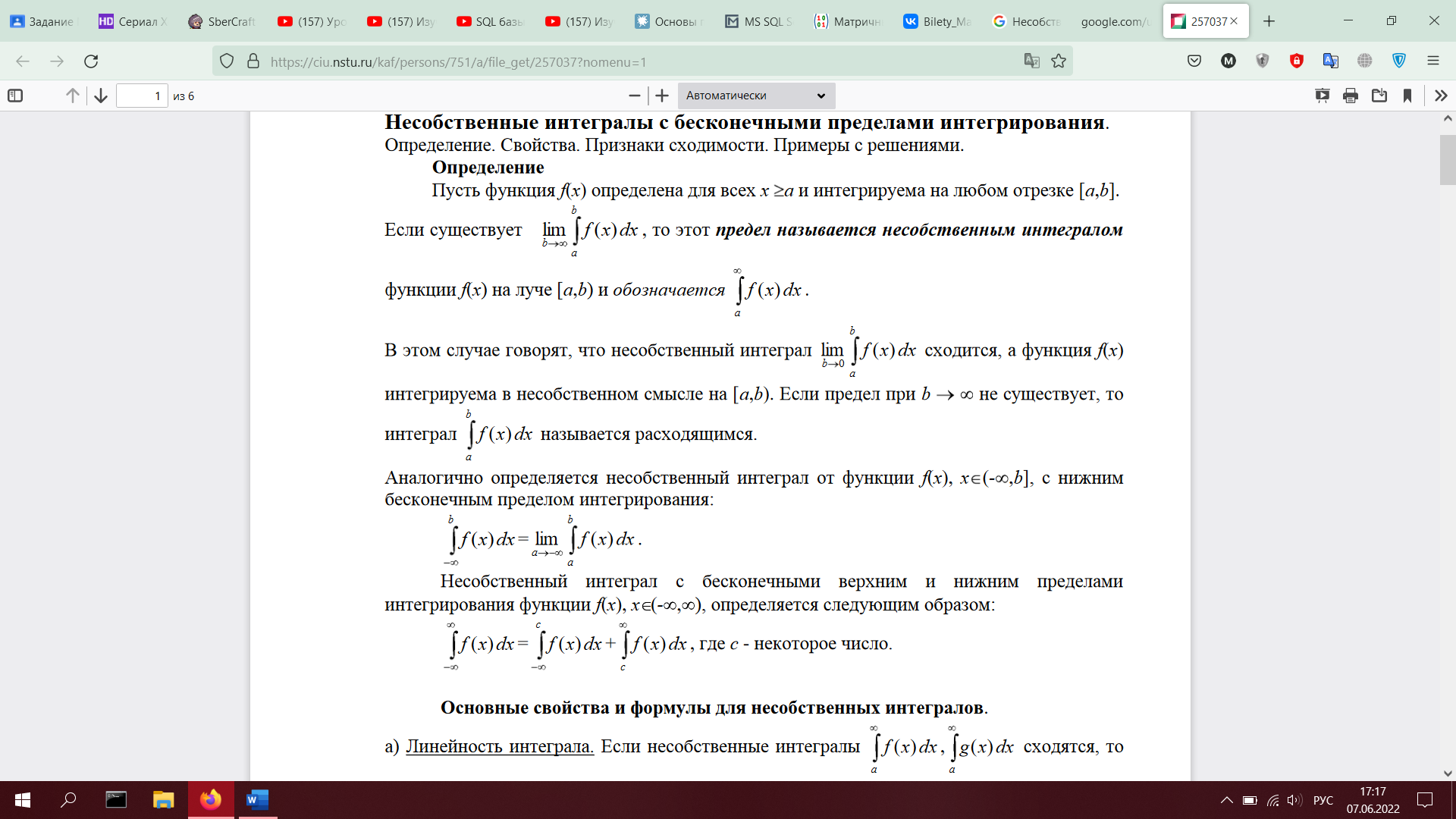Image resolution: width=1456 pixels, height=819 pixels.
Task: Open the volume control in tray
Action: click(1295, 800)
